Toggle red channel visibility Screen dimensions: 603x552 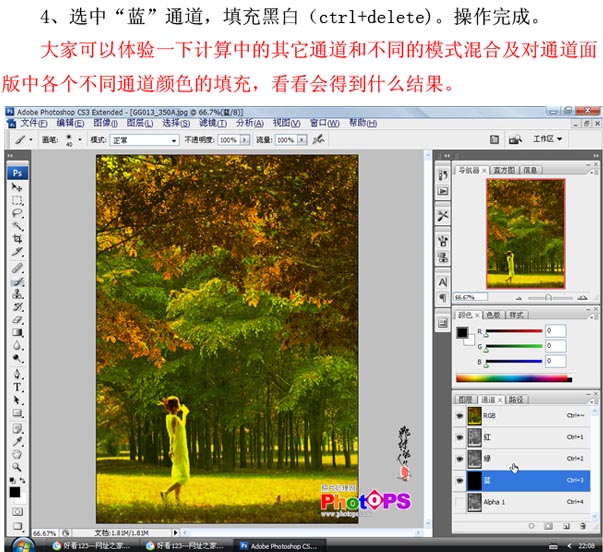click(460, 437)
